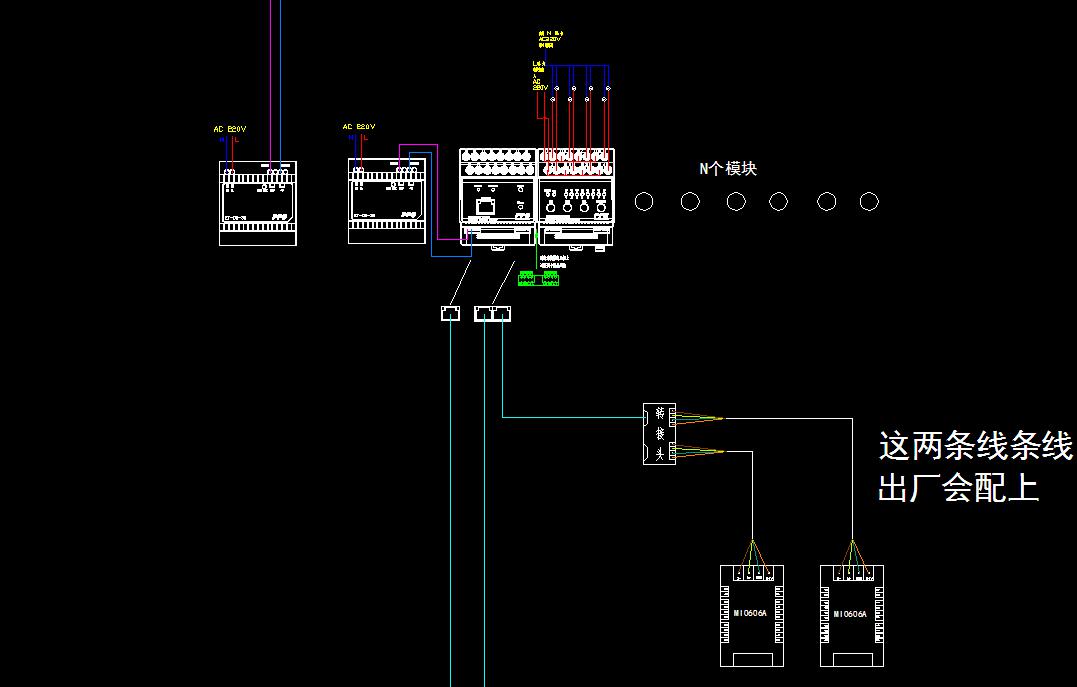This screenshot has height=687, width=1077.
Task: Select the left MIO606A module
Action: click(752, 615)
